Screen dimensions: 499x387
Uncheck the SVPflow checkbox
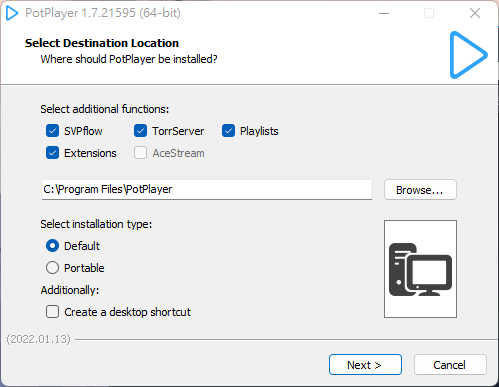click(x=52, y=131)
